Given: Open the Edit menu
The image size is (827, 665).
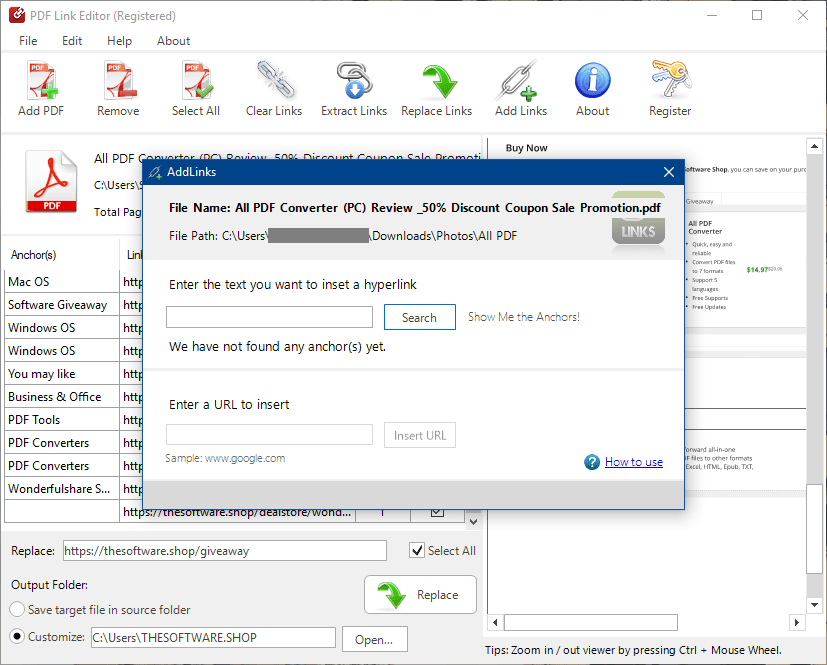Looking at the screenshot, I should (x=72, y=41).
